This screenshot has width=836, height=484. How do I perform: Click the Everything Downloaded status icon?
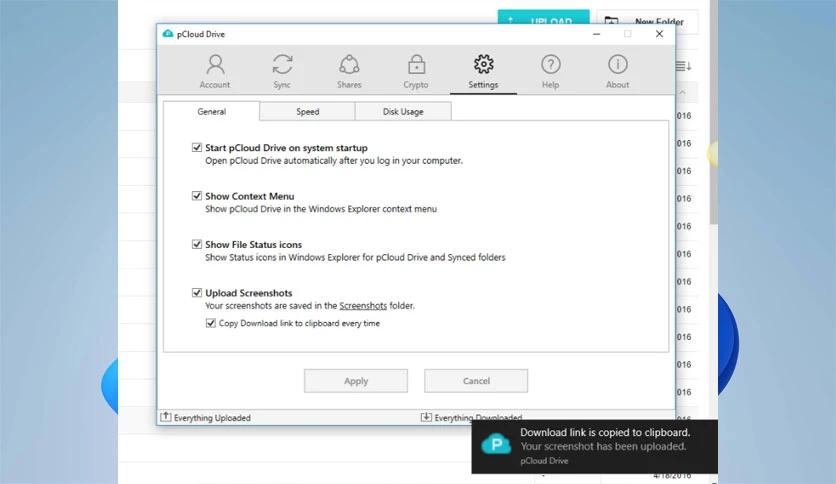[x=426, y=417]
